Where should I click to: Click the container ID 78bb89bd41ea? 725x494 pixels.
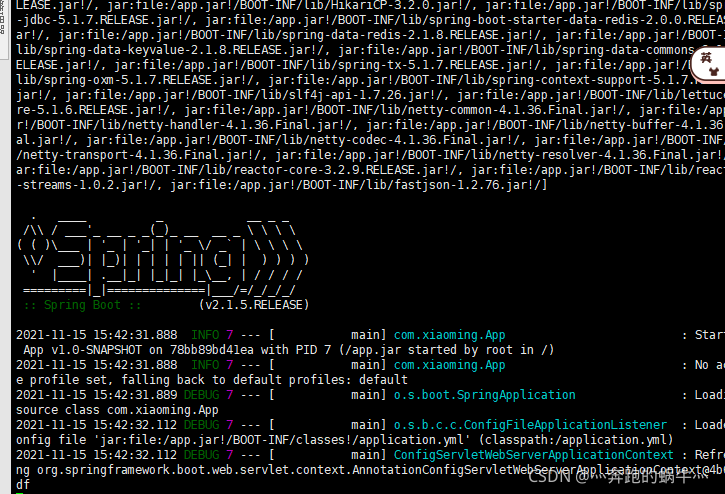pyautogui.click(x=212, y=350)
